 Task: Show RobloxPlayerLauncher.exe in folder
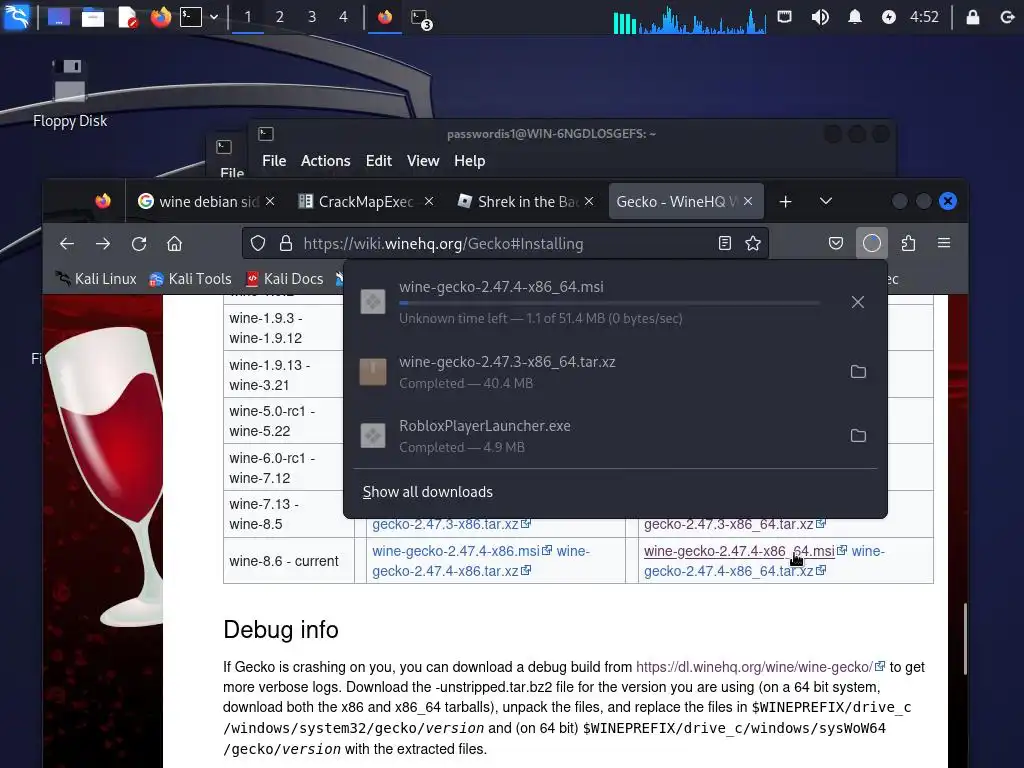coord(858,436)
